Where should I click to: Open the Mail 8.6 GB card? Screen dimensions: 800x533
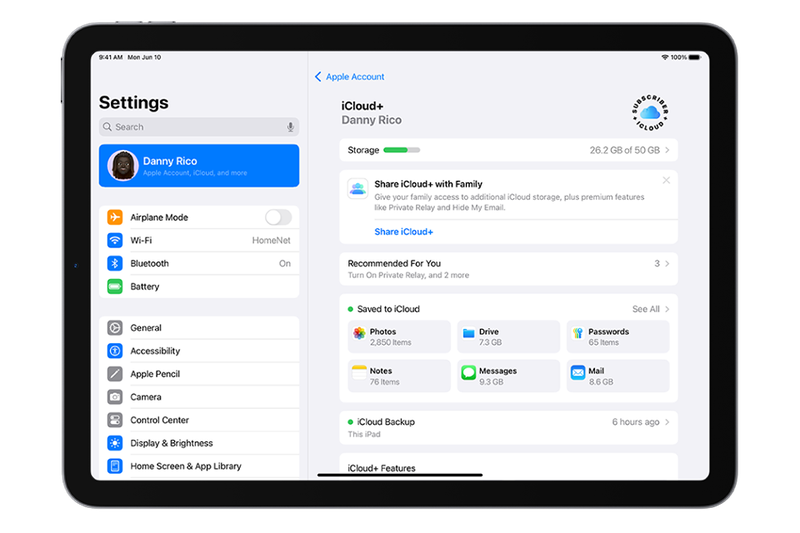coord(618,376)
